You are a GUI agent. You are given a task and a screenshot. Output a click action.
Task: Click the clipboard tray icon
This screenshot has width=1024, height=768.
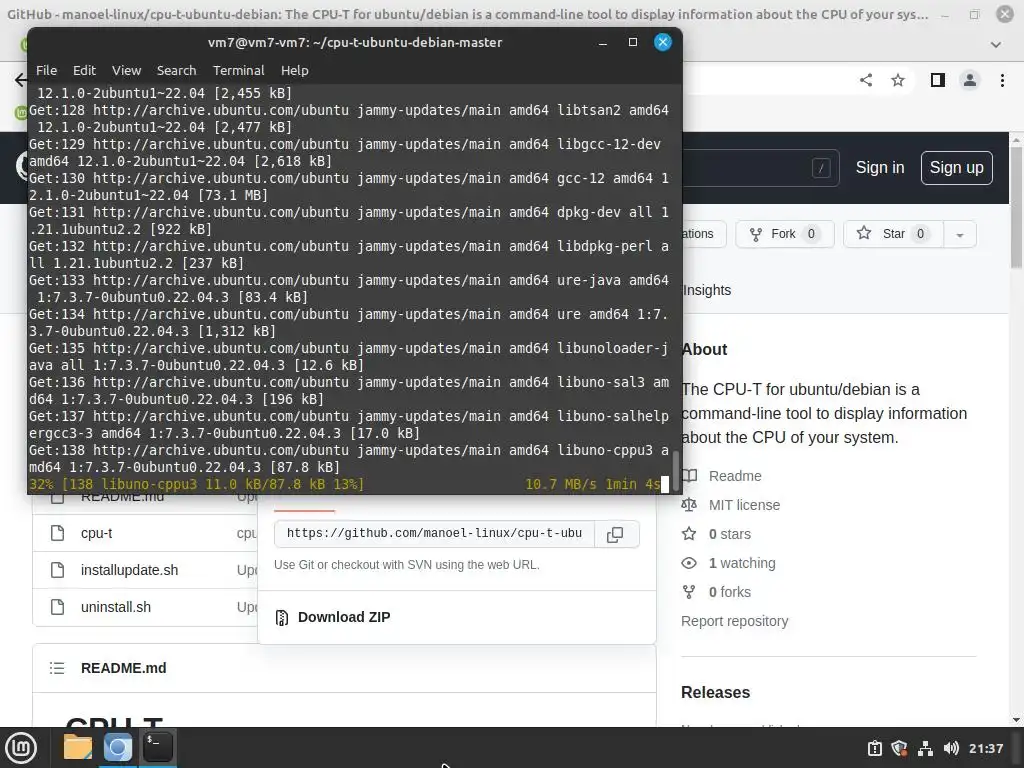[x=875, y=748]
